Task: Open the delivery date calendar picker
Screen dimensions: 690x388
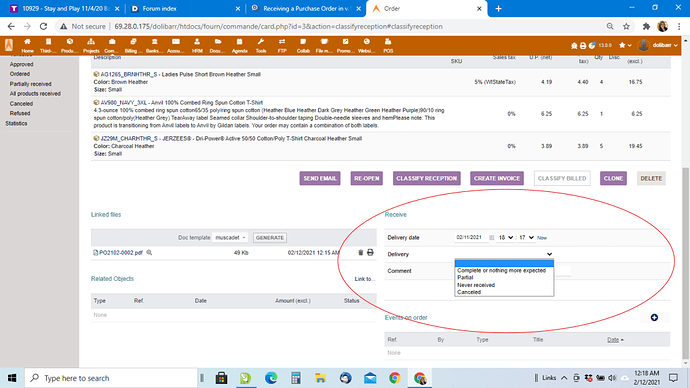Action: pos(492,238)
